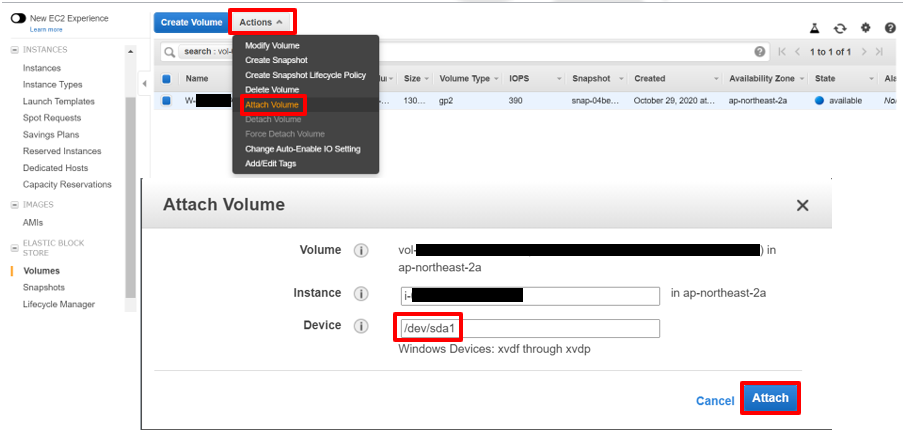Go to the first page of results
The height and width of the screenshot is (432, 903).
tap(781, 52)
